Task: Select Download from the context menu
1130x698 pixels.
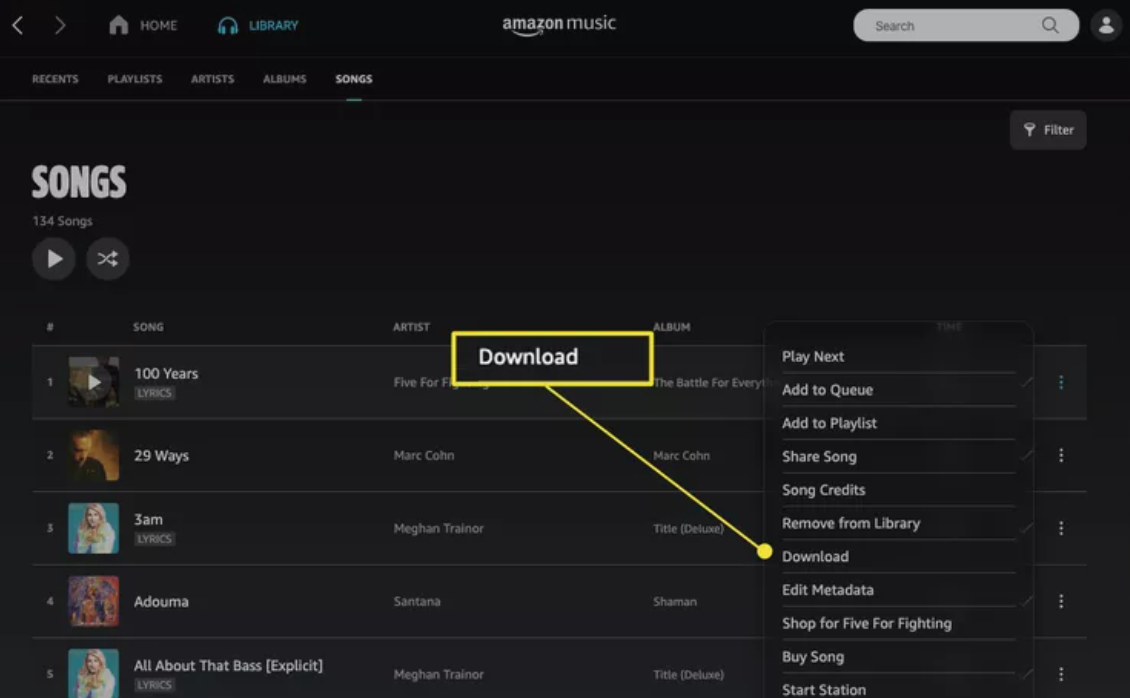Action: (816, 556)
